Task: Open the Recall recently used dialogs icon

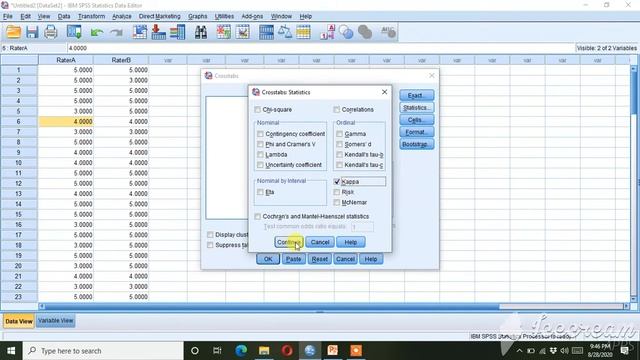Action: (x=74, y=32)
